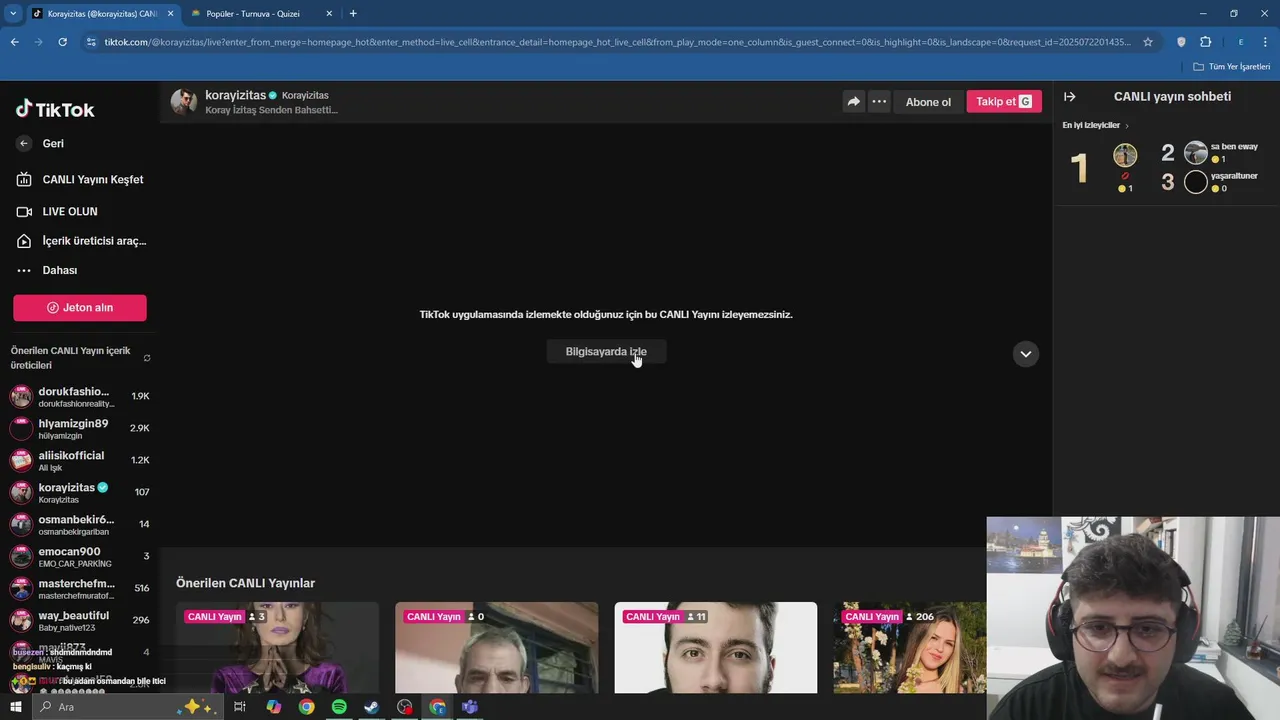Open Task View on taskbar
The height and width of the screenshot is (720, 1280).
click(240, 707)
